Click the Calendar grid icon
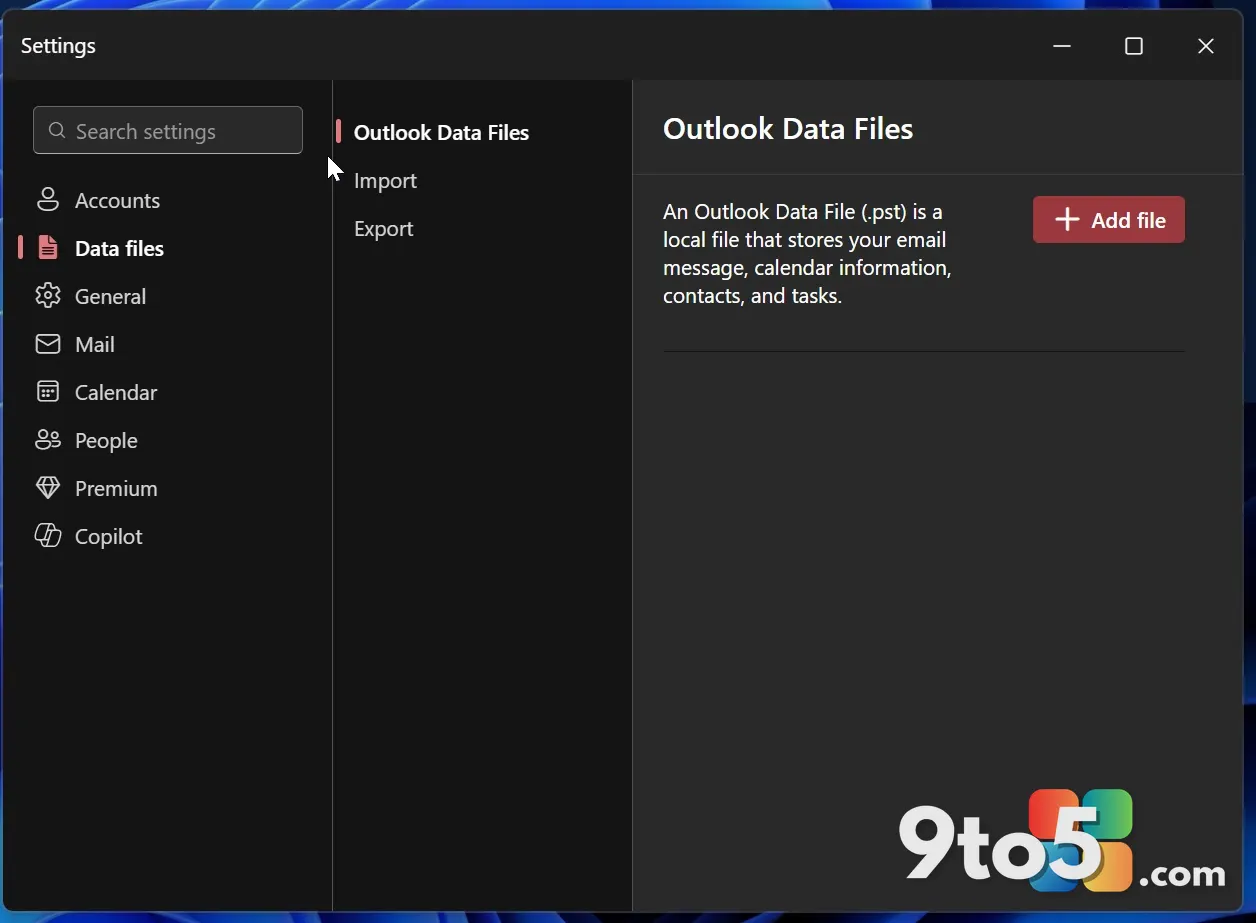Screen dimensions: 1256x923 pyautogui.click(x=48, y=392)
